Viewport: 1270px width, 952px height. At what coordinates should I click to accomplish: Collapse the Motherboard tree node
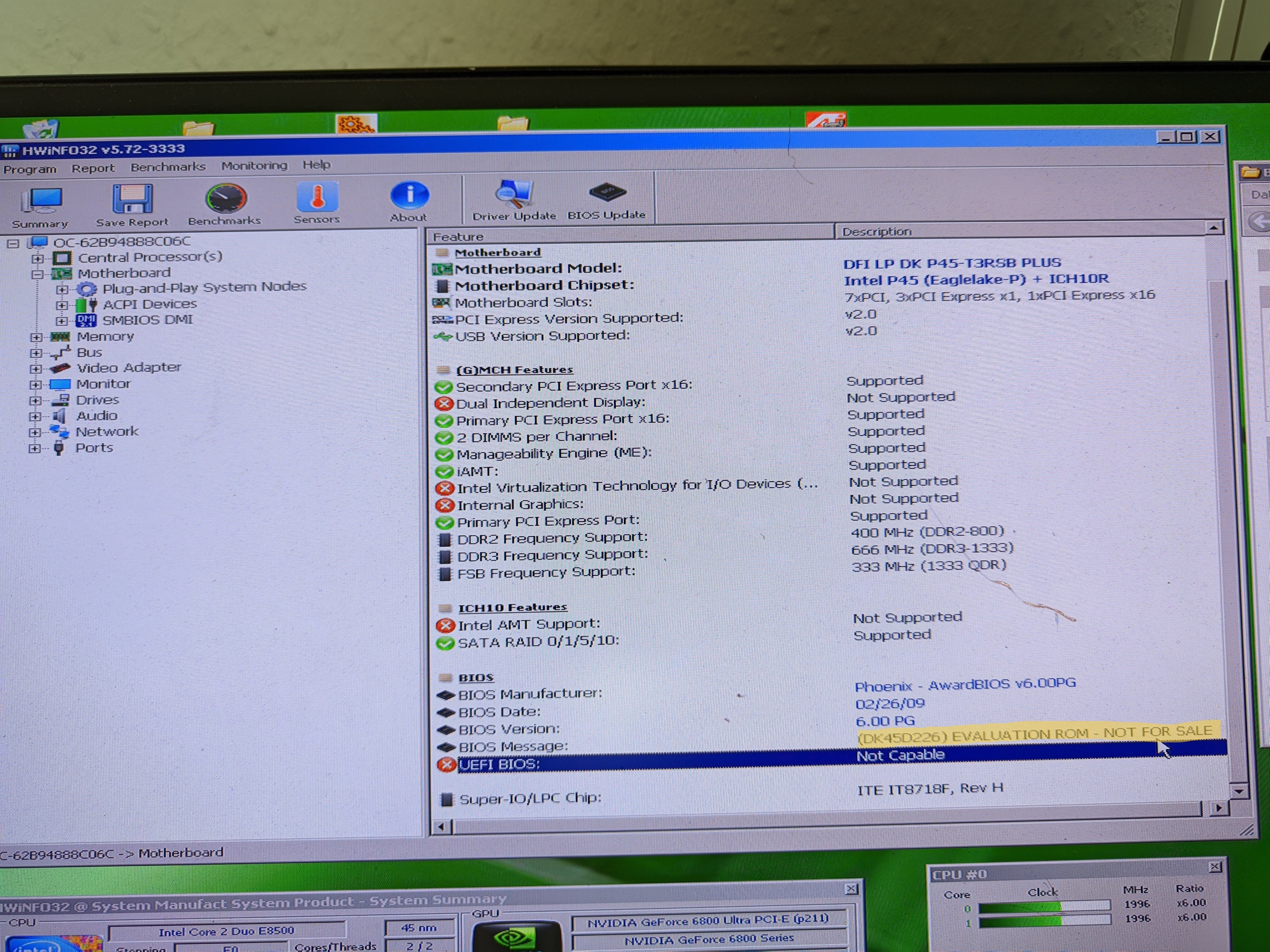click(38, 274)
